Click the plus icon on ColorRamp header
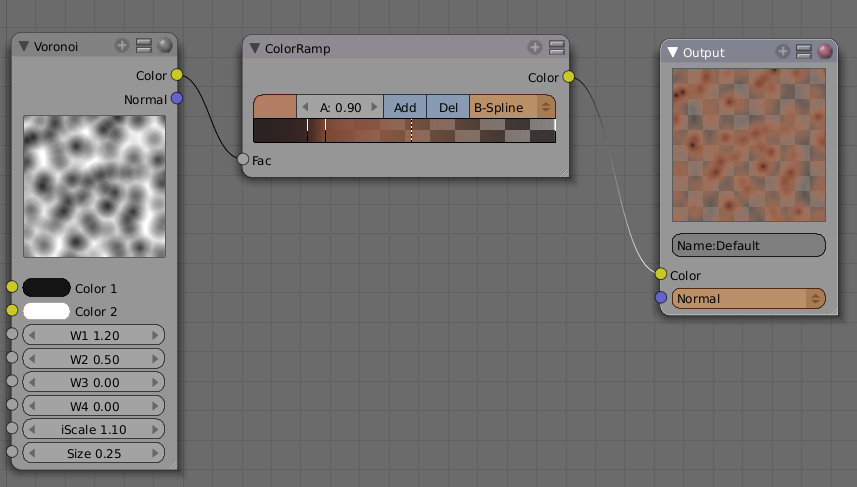 click(535, 48)
